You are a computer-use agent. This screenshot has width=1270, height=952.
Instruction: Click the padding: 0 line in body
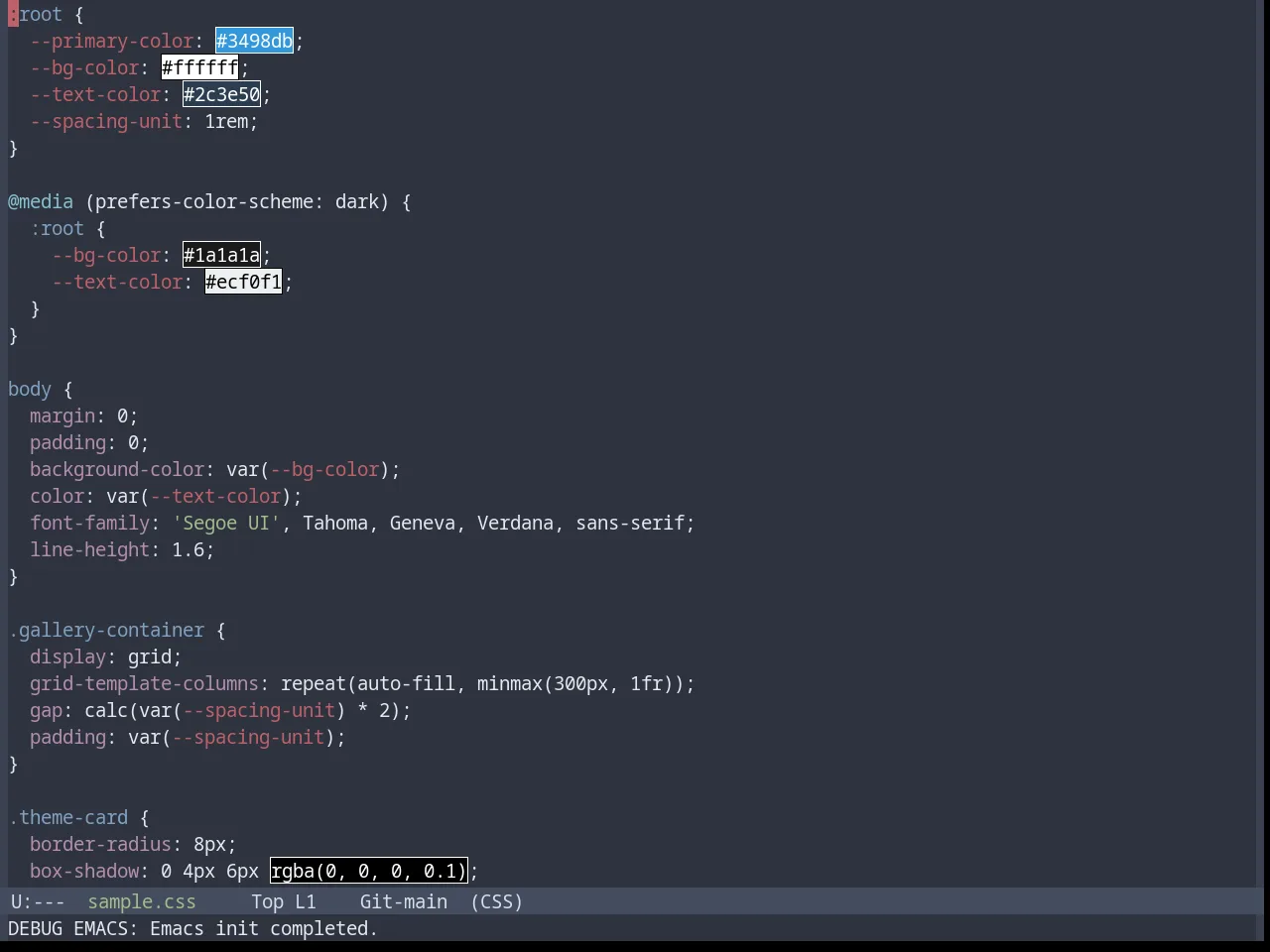tap(89, 442)
